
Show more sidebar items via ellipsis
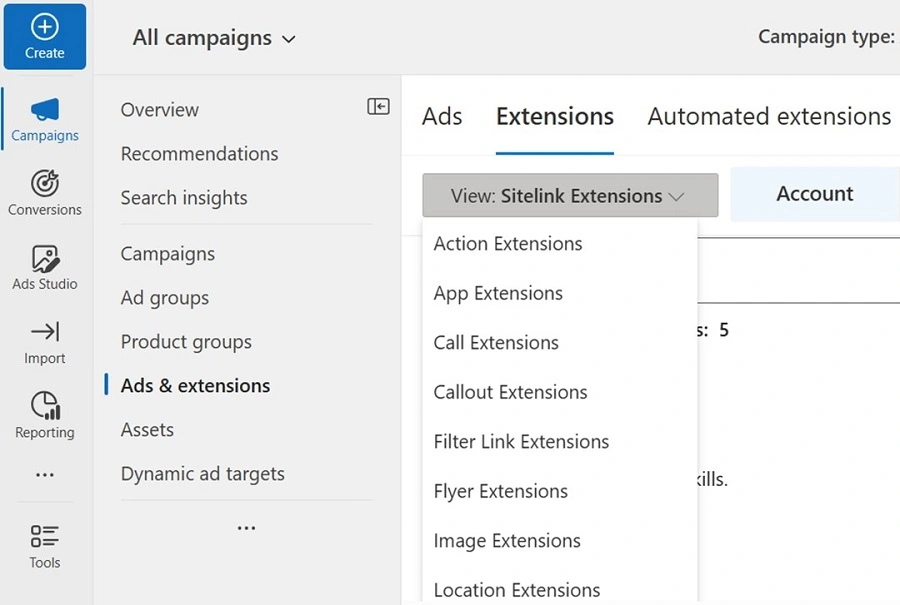(45, 475)
